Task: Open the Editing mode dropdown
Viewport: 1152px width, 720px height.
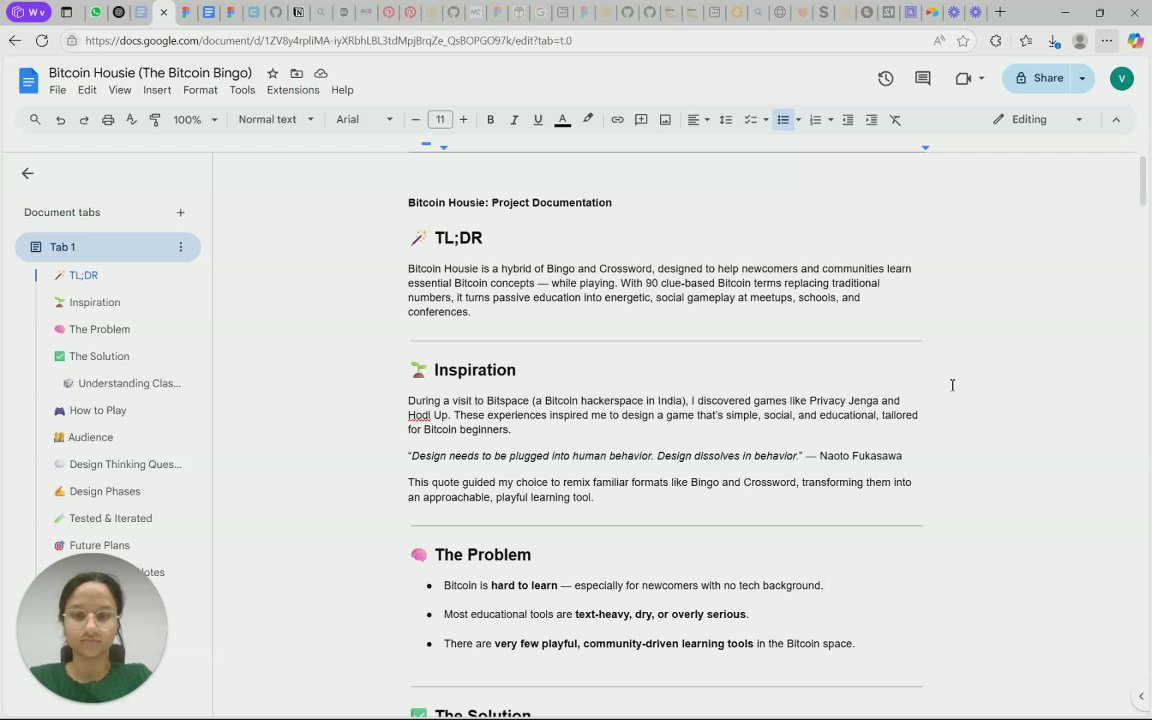Action: [x=1037, y=119]
